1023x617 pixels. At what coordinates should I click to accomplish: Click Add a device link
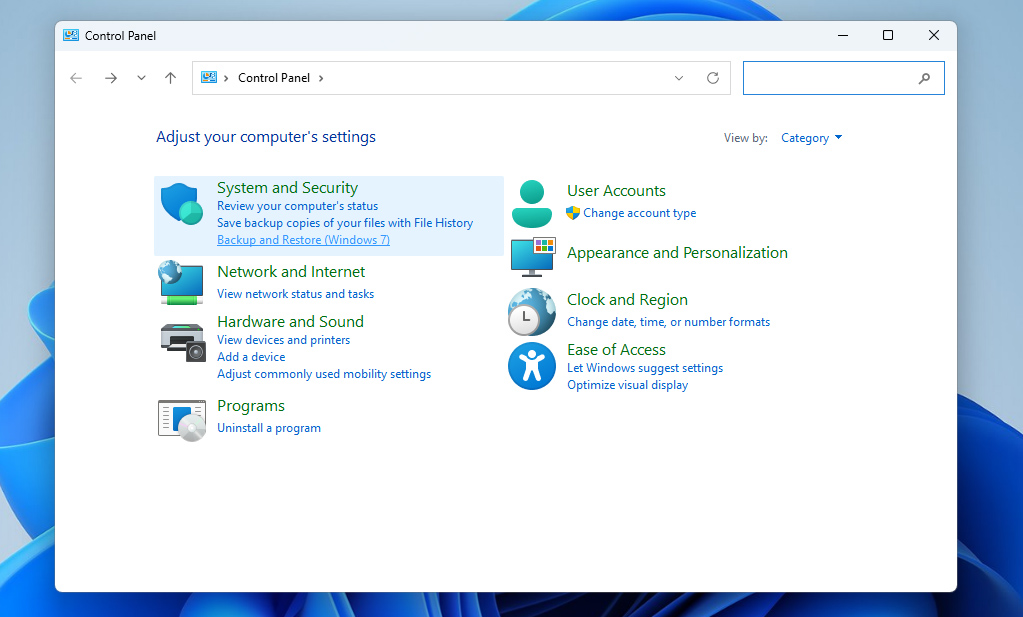tap(251, 357)
